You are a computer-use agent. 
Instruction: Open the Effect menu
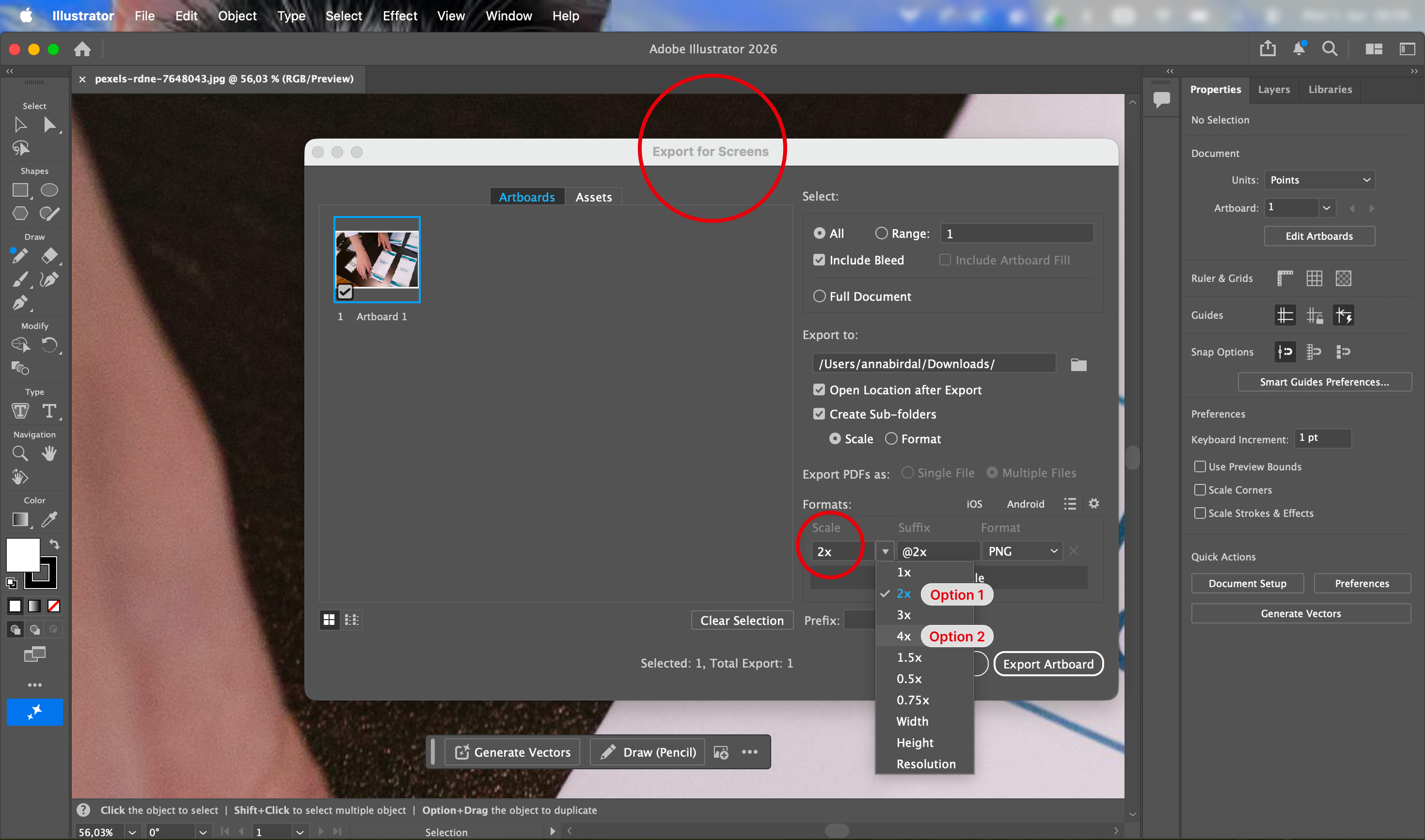coord(400,16)
